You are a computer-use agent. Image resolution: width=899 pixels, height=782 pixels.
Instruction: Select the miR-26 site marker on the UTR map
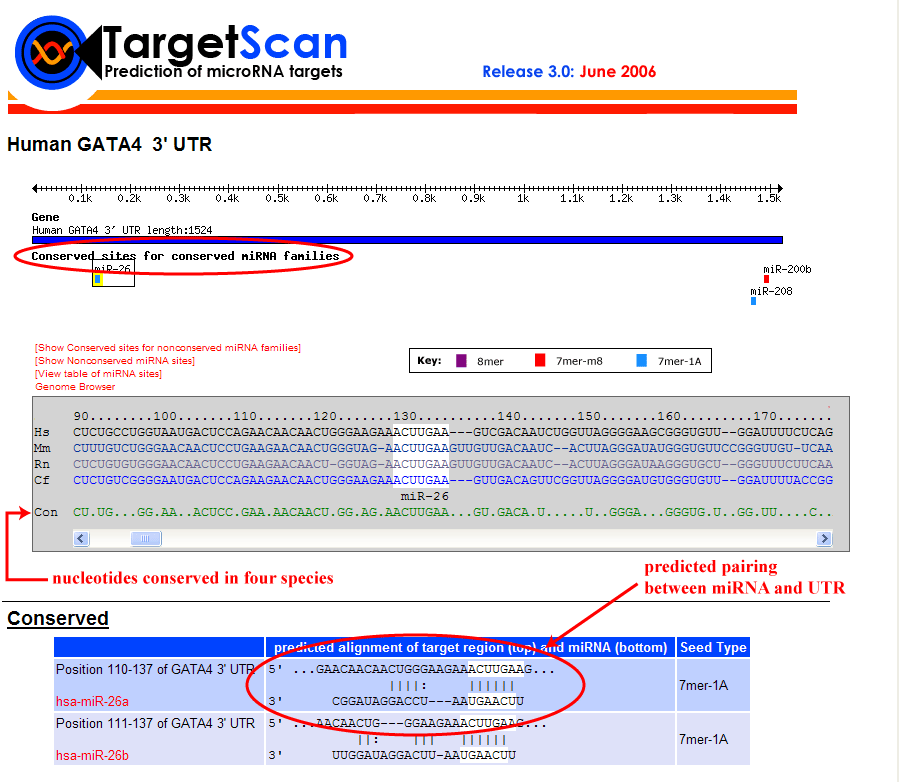point(98,280)
